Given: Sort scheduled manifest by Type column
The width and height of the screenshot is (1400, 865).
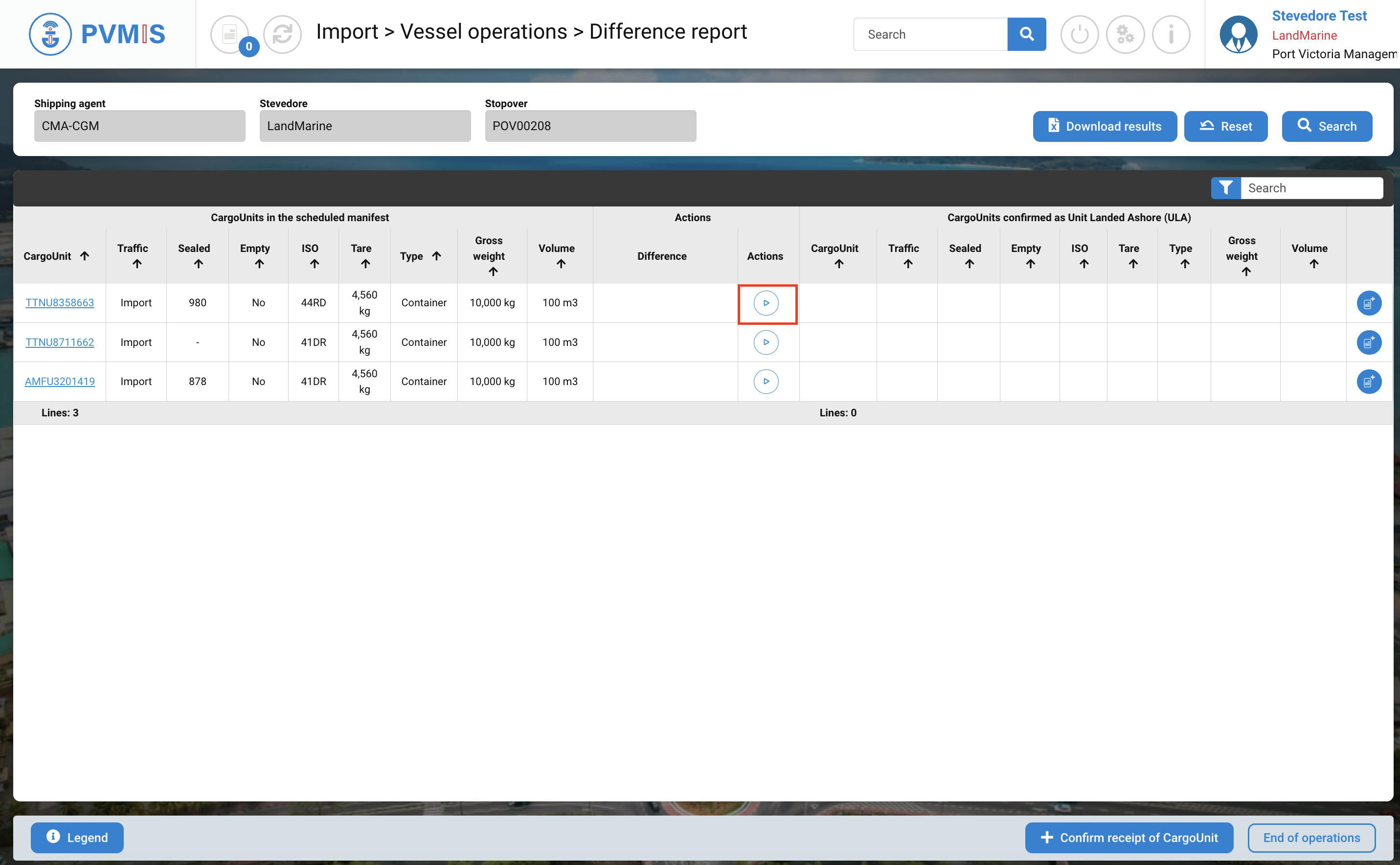Looking at the screenshot, I should pyautogui.click(x=436, y=256).
